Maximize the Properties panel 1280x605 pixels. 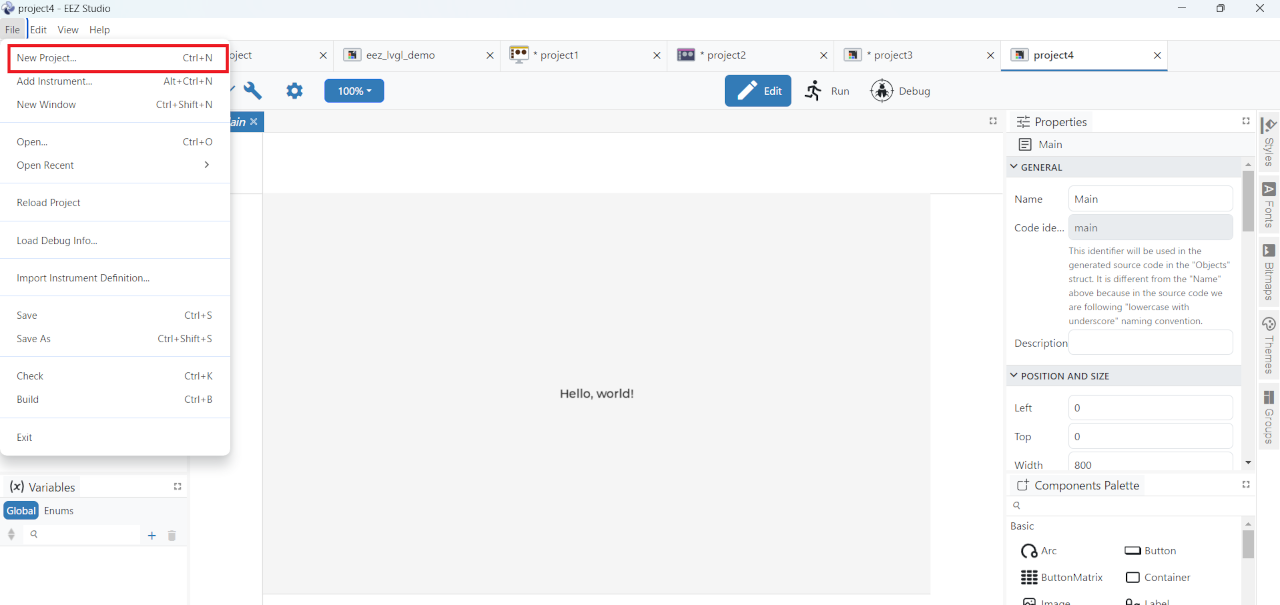1246,121
